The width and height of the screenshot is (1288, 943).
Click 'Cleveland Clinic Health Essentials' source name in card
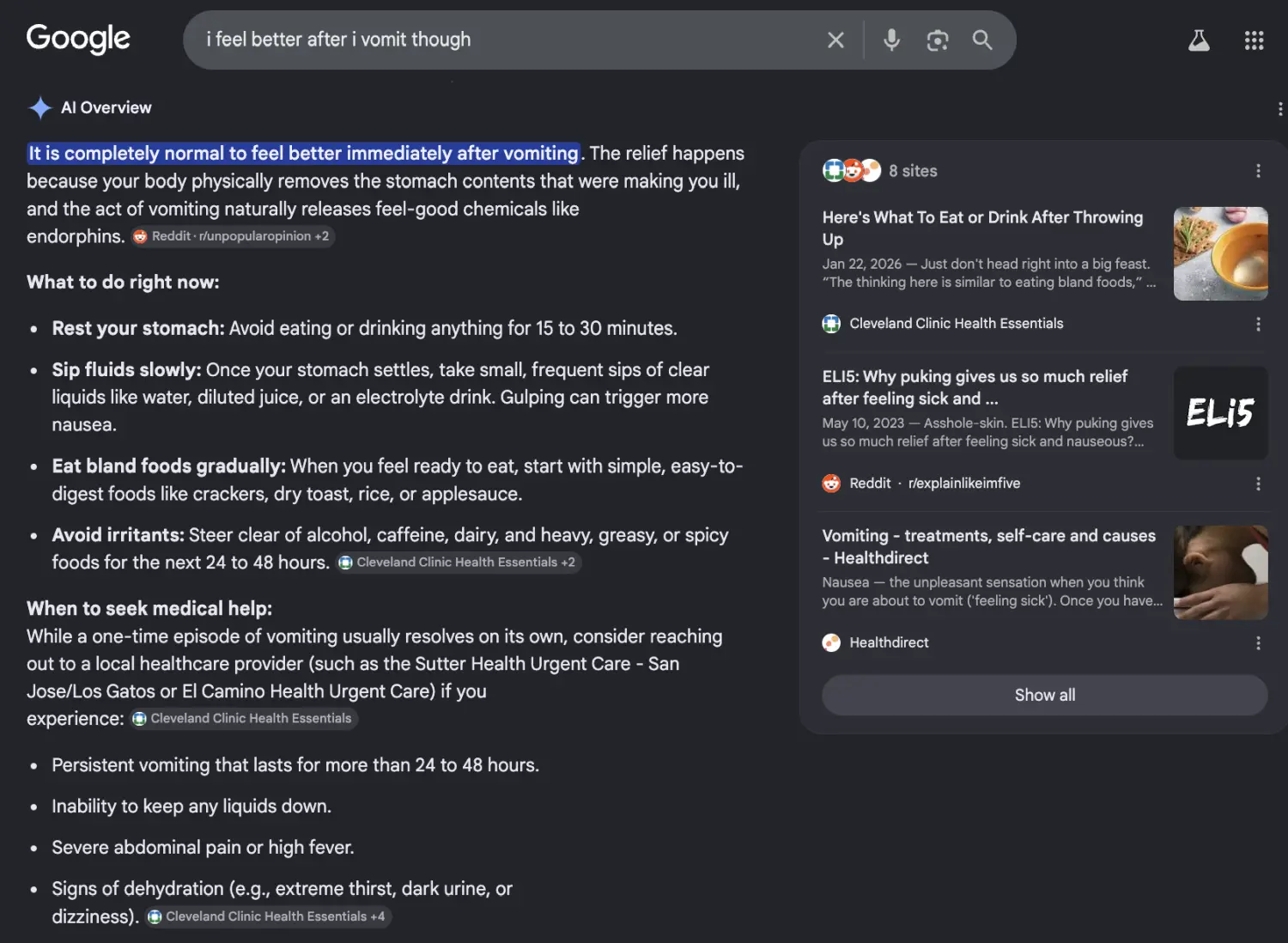(x=957, y=324)
